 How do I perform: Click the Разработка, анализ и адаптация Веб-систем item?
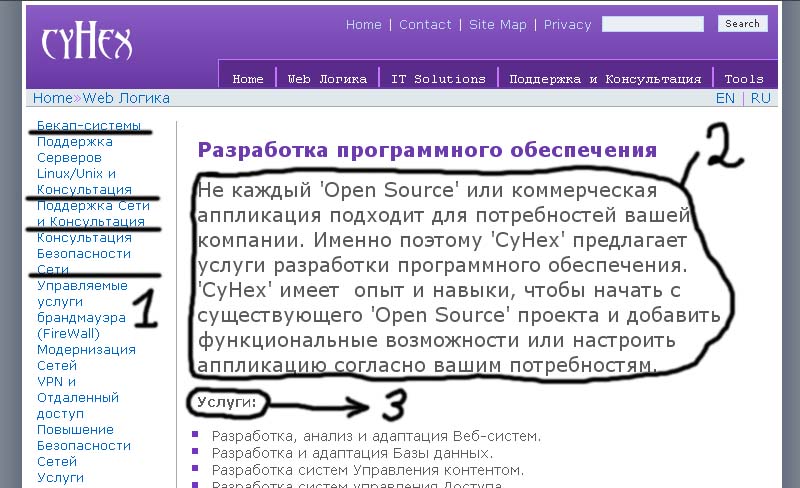[376, 436]
